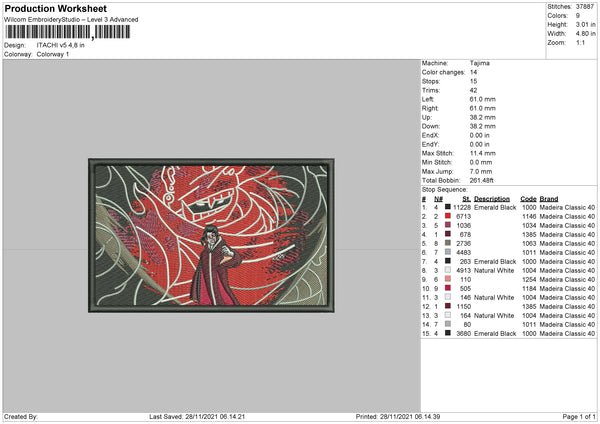Select the white swatch in stop row 8

(x=448, y=270)
